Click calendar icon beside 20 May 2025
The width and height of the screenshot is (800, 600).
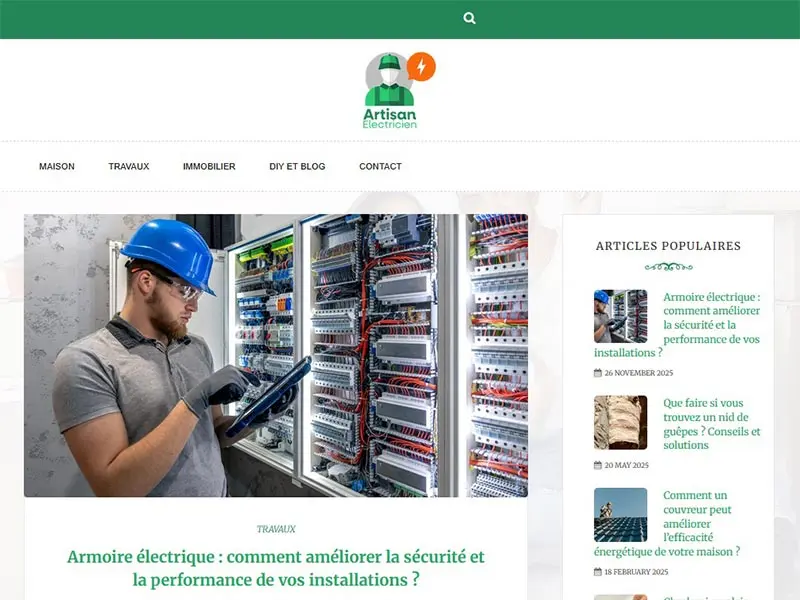tap(598, 465)
